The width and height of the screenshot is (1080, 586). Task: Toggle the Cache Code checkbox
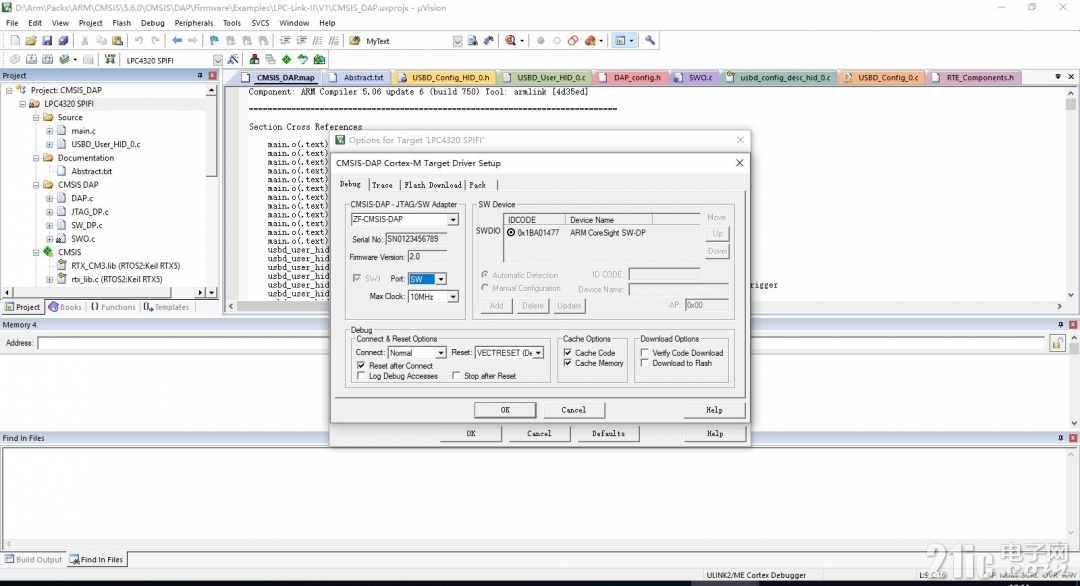[568, 353]
